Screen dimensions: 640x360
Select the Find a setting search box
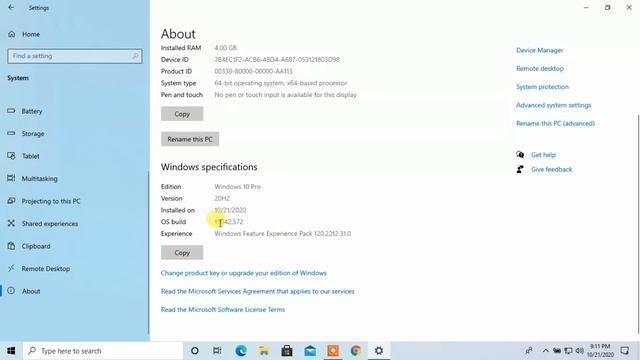click(x=75, y=56)
